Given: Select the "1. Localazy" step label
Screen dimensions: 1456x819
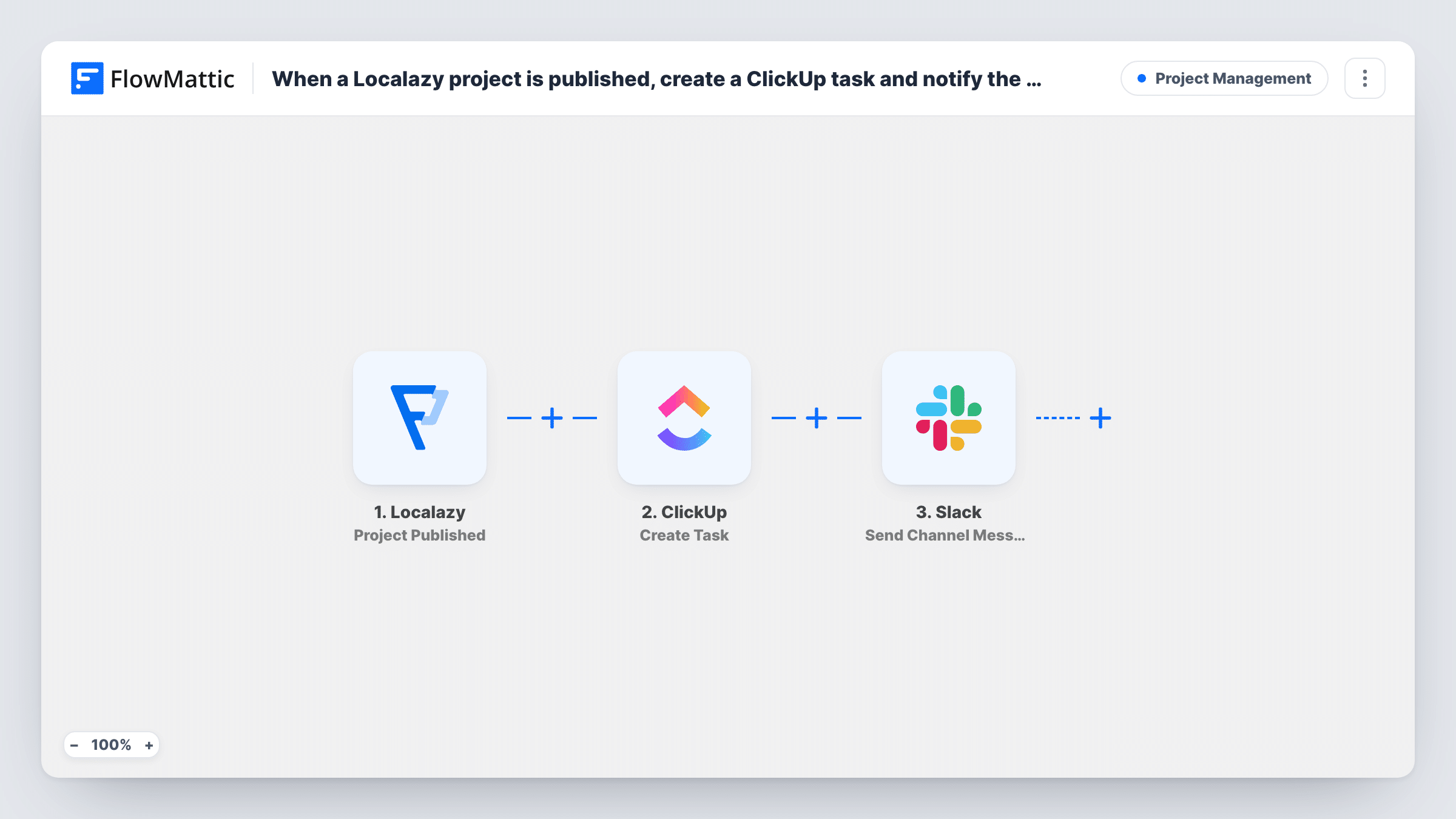Looking at the screenshot, I should 420,512.
